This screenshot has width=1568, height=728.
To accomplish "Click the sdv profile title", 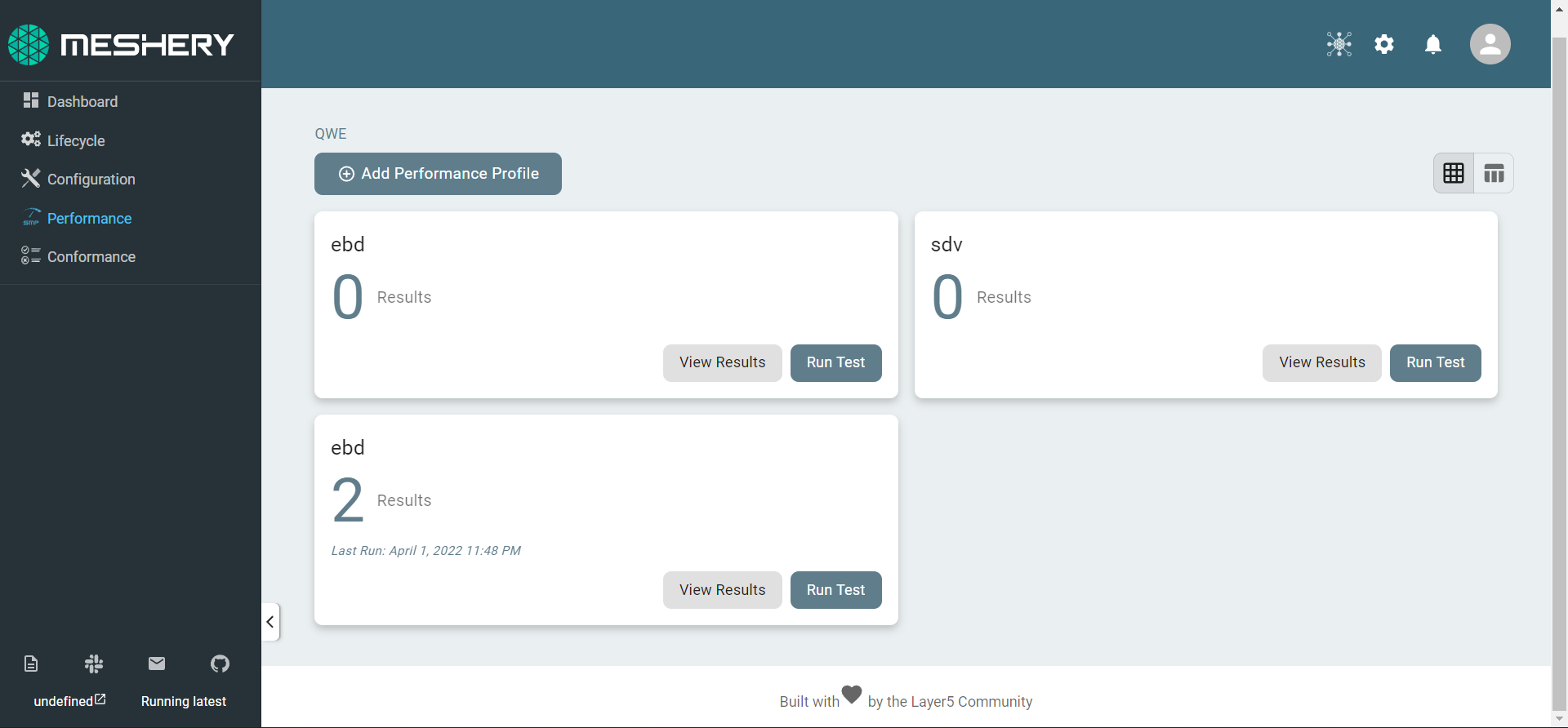I will [947, 245].
